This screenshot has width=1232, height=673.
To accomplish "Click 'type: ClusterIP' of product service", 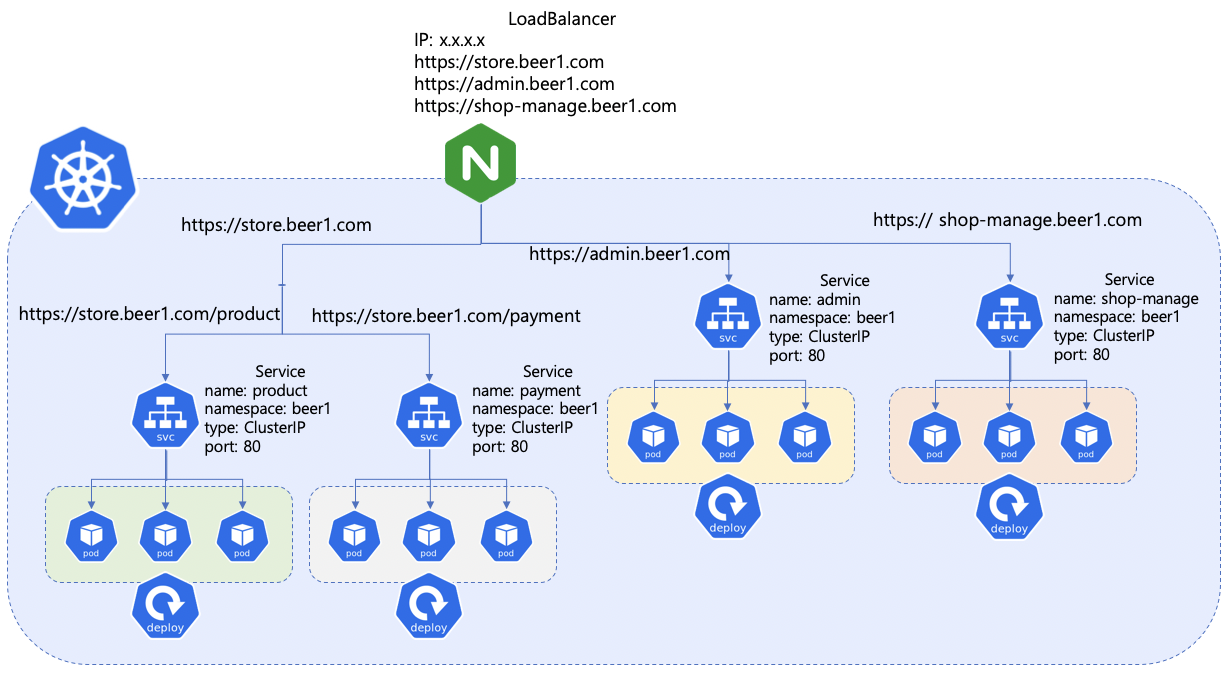I will [255, 427].
